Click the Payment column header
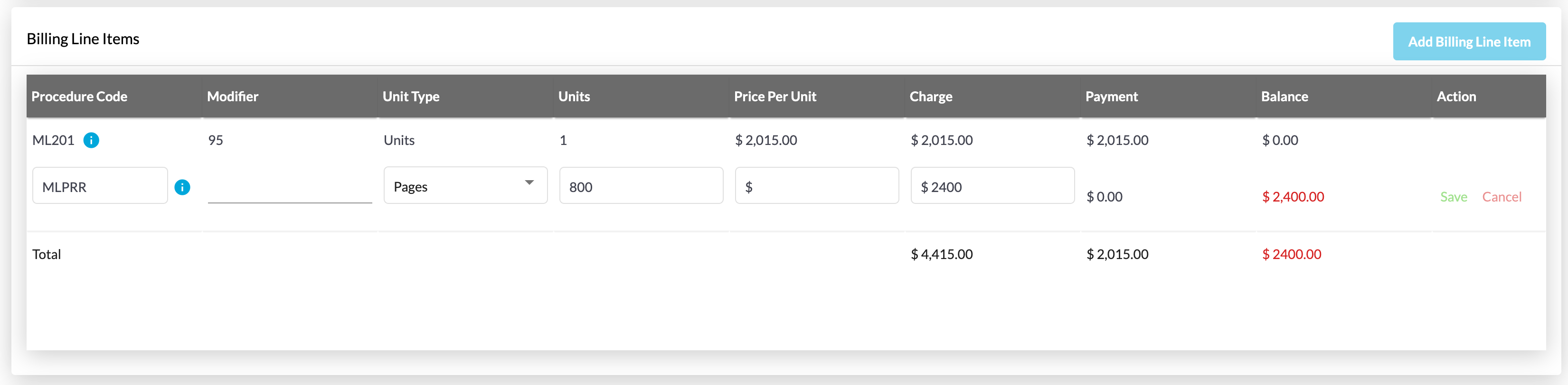 (1112, 96)
